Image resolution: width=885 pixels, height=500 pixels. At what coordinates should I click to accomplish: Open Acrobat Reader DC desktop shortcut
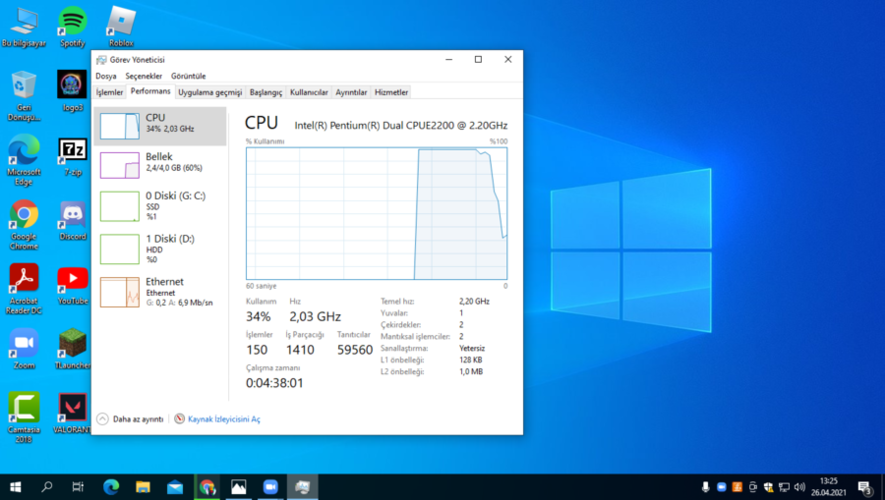point(24,289)
